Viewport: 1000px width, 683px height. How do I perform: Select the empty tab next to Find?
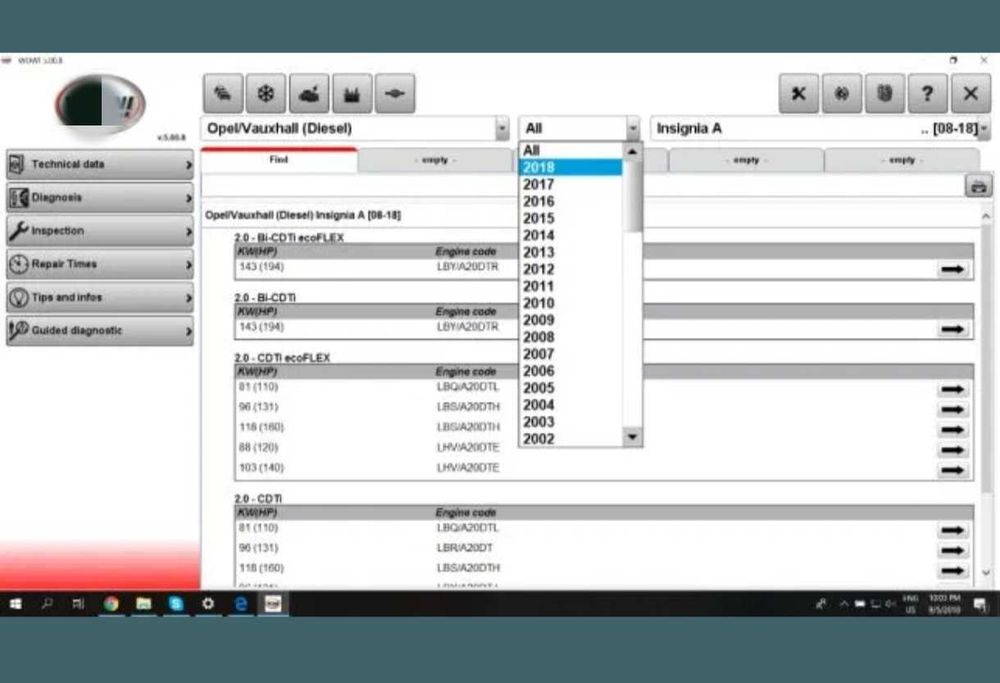(x=438, y=160)
